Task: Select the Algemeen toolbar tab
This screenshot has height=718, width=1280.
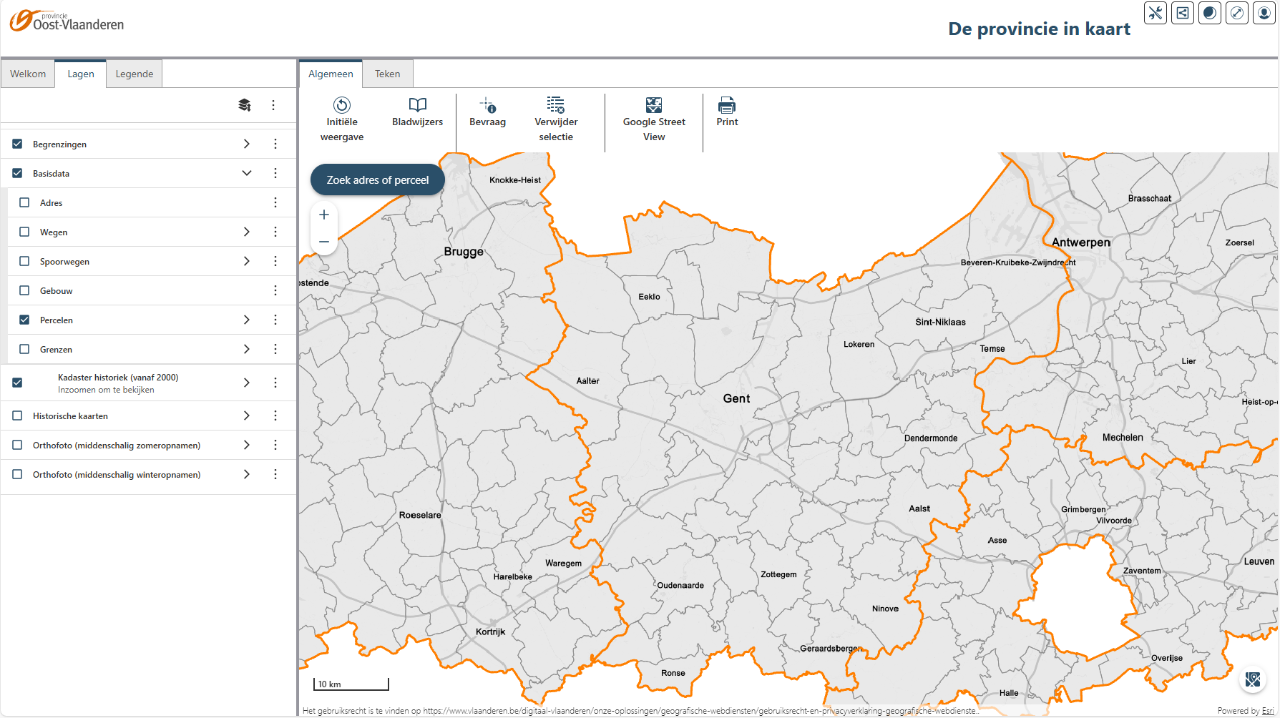Action: point(331,74)
